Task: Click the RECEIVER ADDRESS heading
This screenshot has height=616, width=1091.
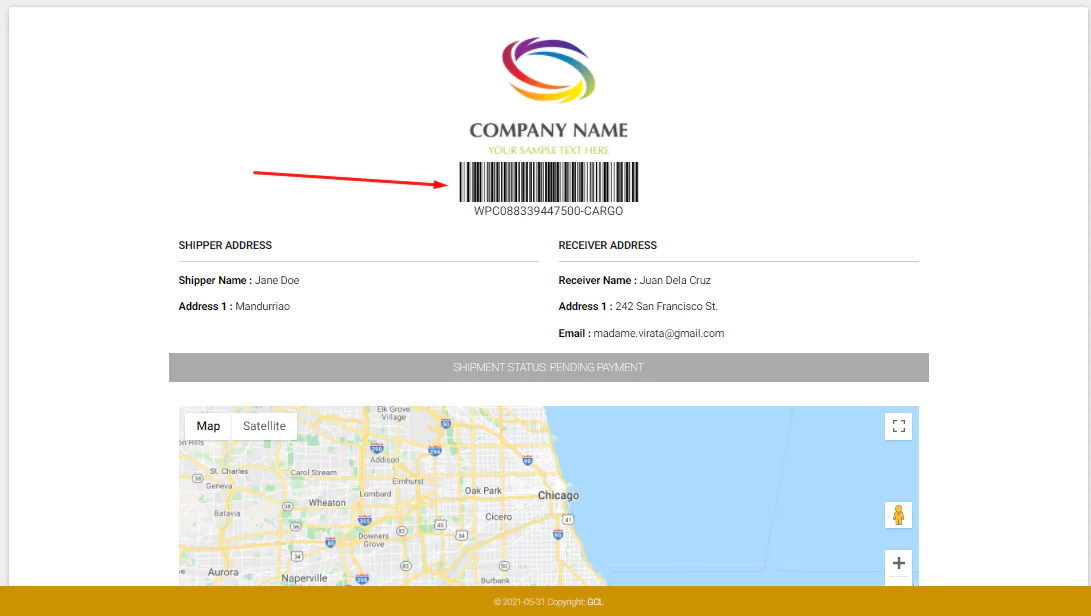Action: coord(607,245)
